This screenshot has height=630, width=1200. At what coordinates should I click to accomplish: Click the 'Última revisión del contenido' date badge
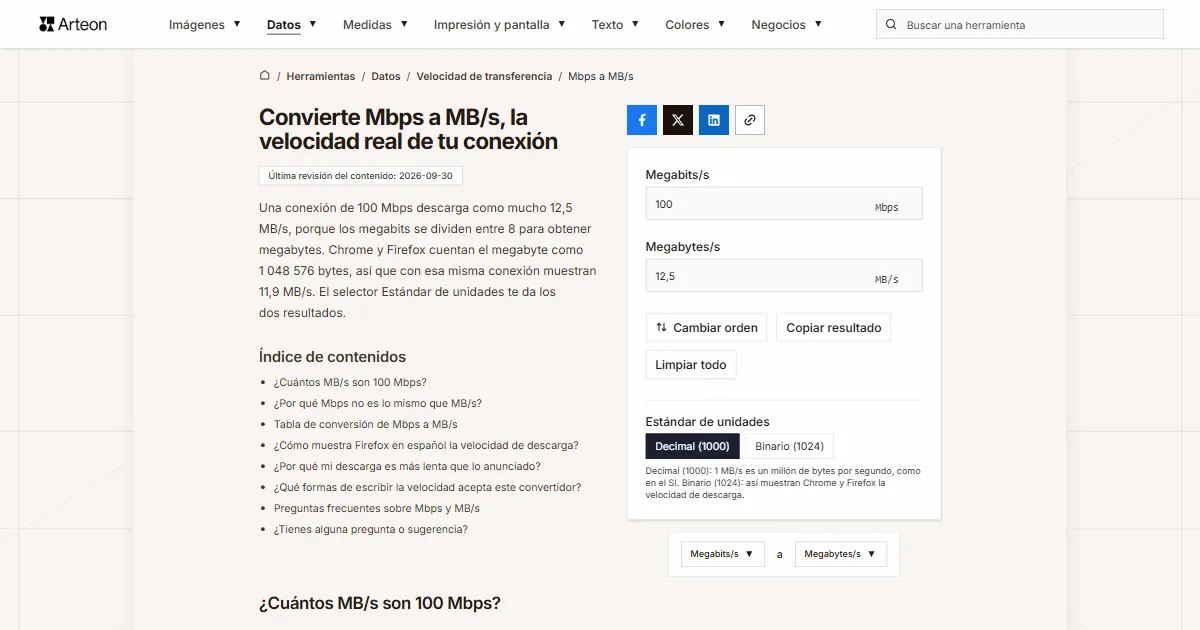pos(361,176)
